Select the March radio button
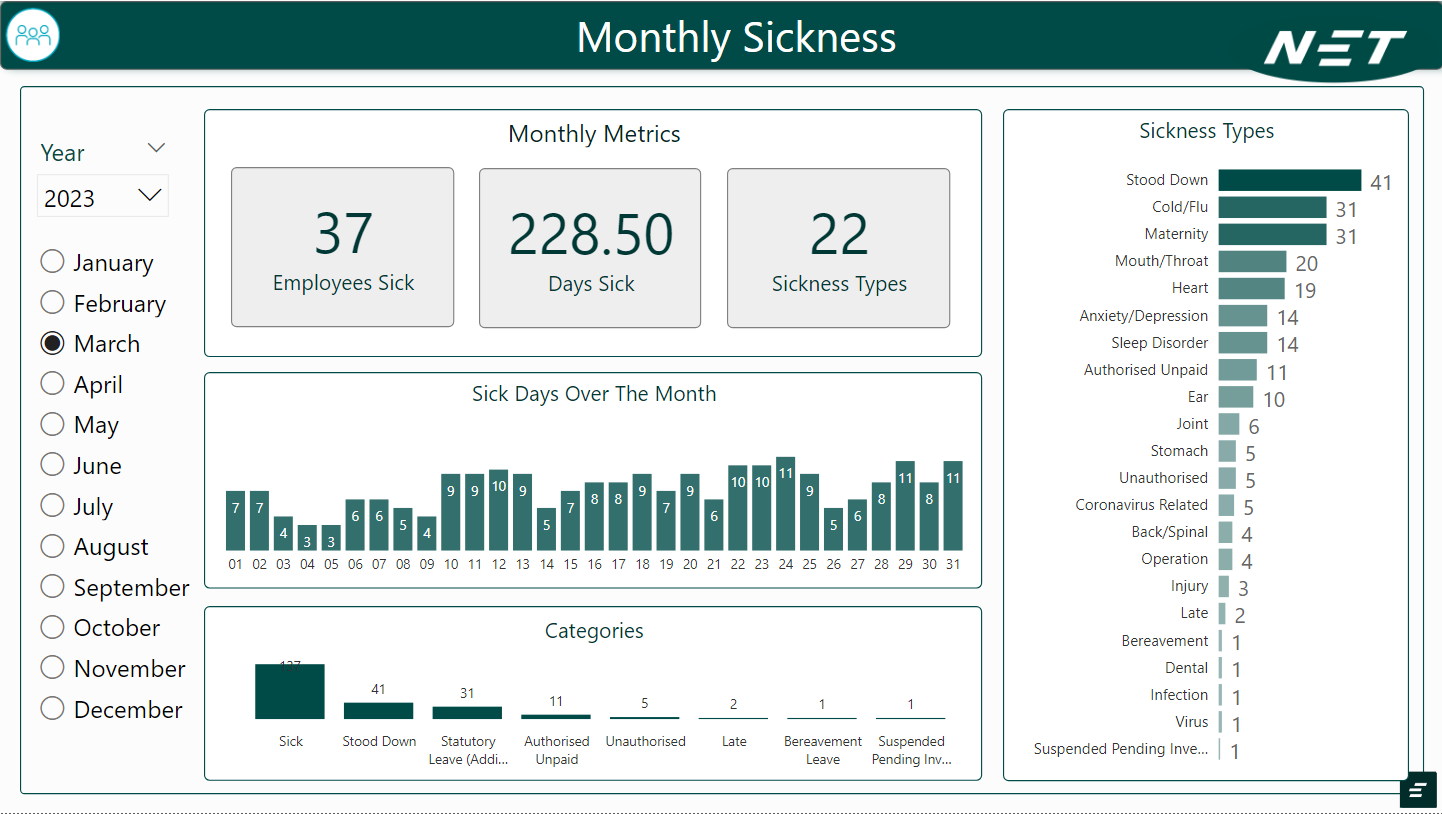 point(52,343)
